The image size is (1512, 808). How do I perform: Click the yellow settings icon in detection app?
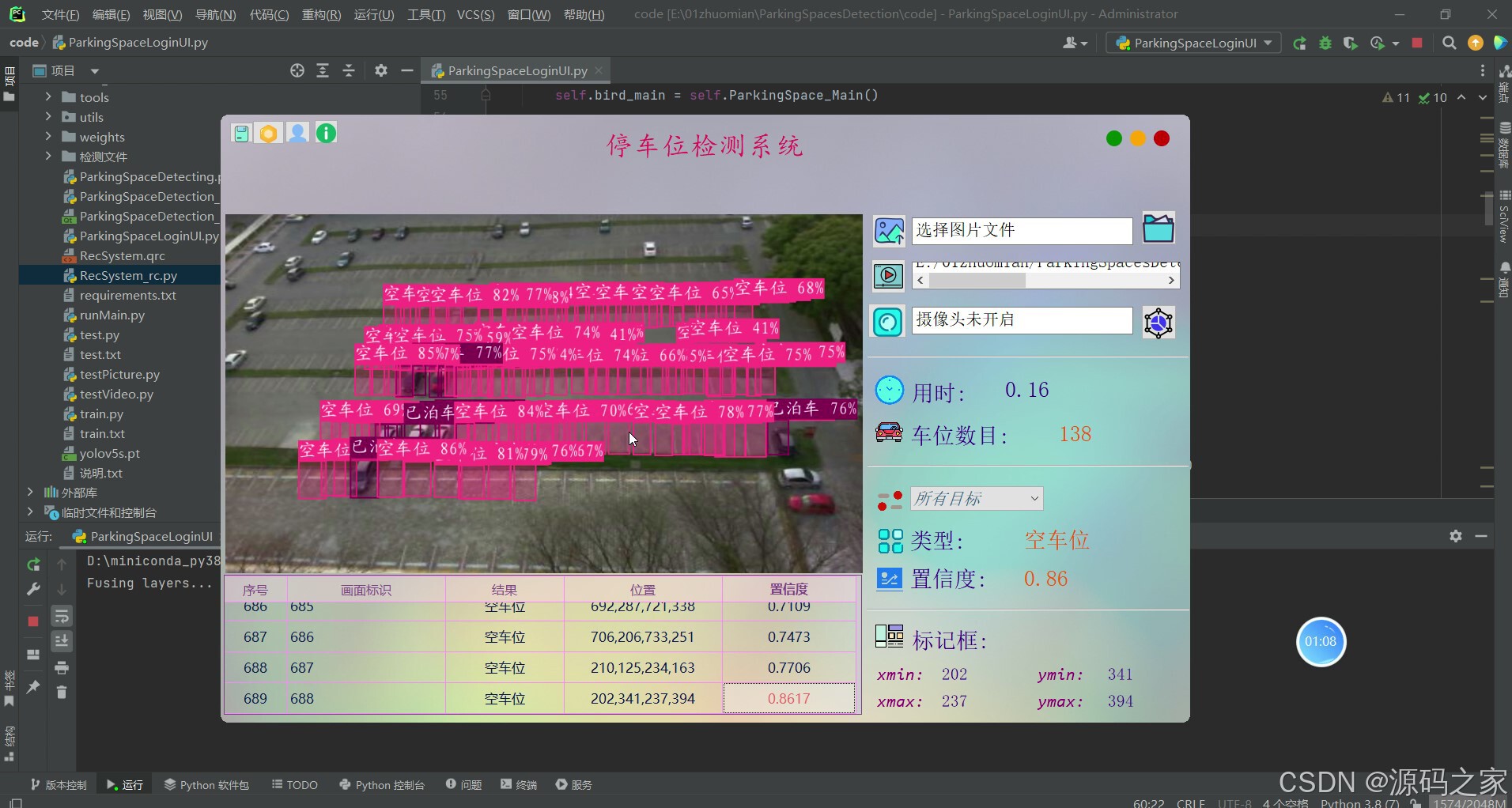click(x=269, y=133)
